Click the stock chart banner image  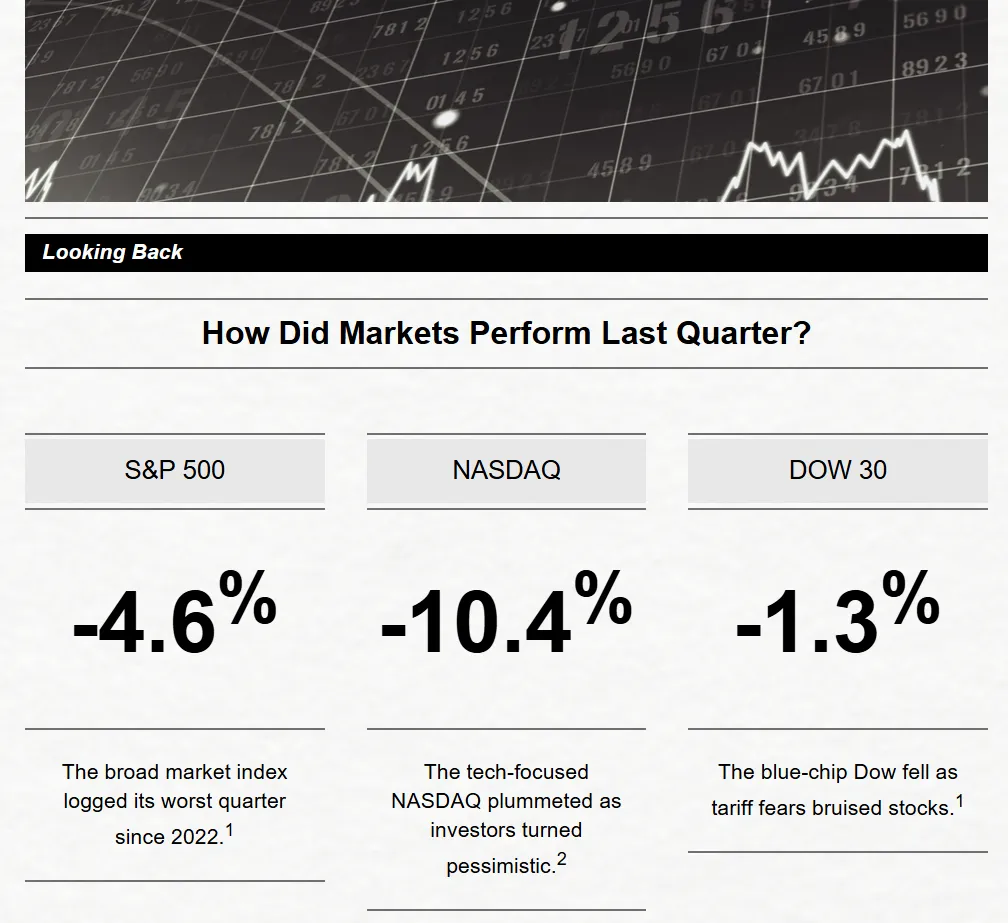click(506, 101)
